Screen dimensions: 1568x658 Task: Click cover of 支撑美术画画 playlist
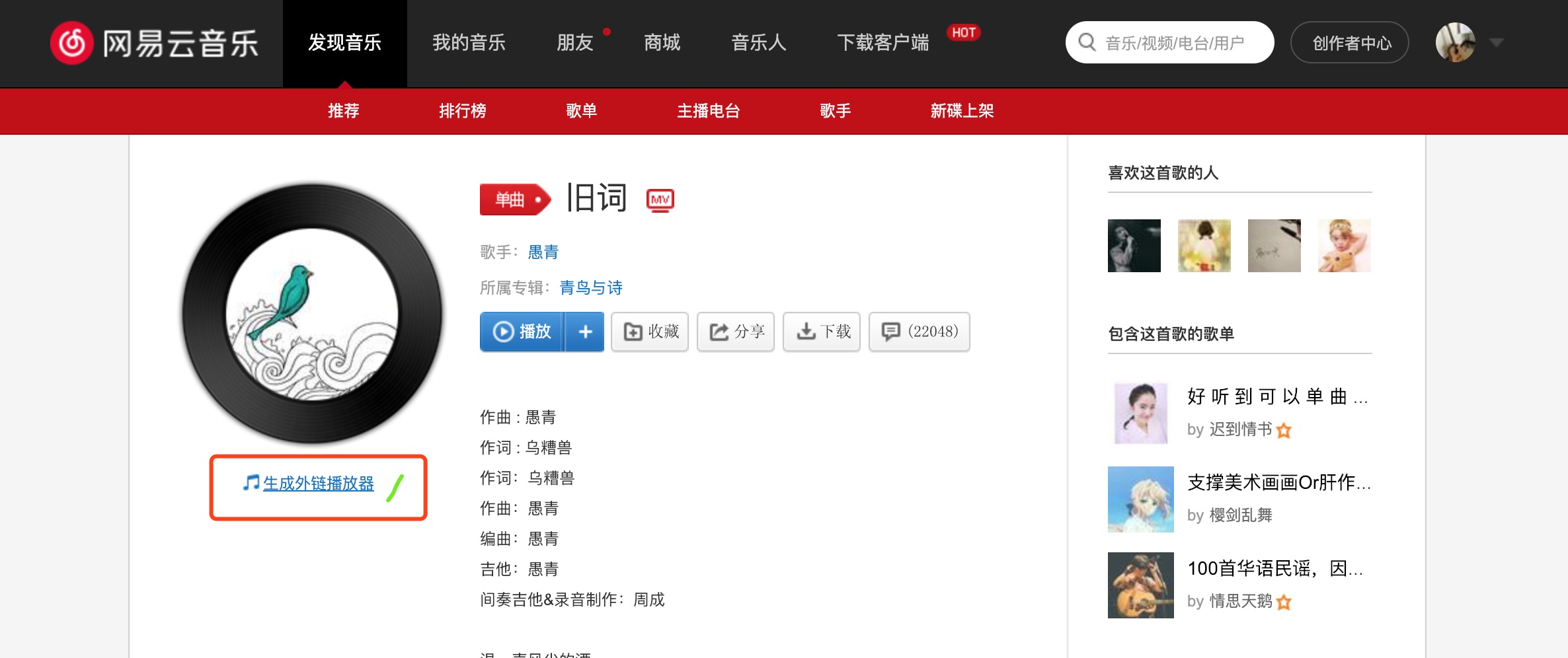1141,499
